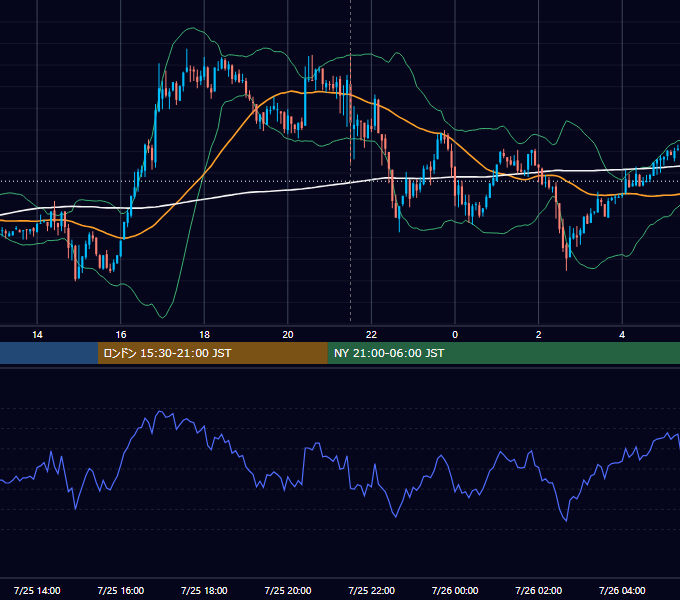Click hour label 2 on upper axis
This screenshot has height=600, width=680.
539,335
